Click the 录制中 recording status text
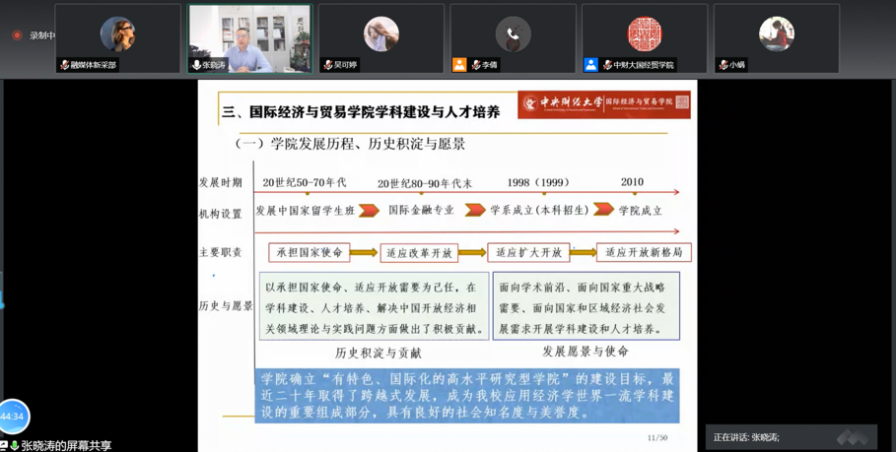Screen dimensions: 896x452 tap(40, 35)
